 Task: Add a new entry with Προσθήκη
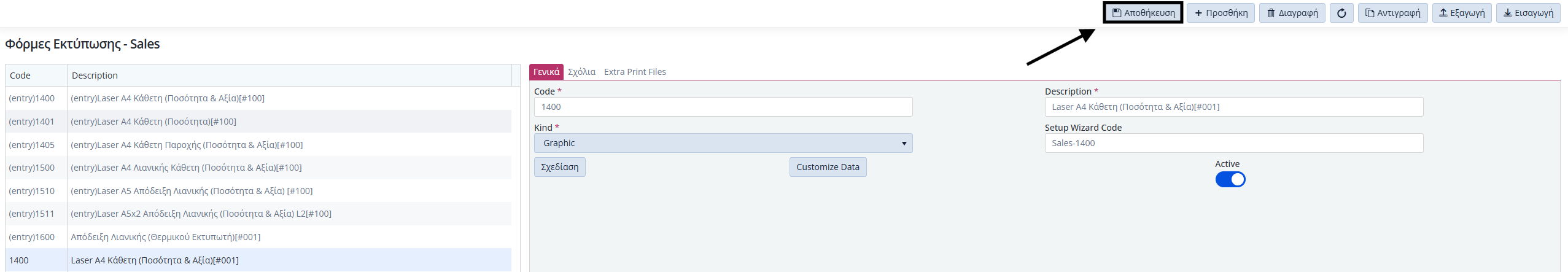click(x=1221, y=13)
